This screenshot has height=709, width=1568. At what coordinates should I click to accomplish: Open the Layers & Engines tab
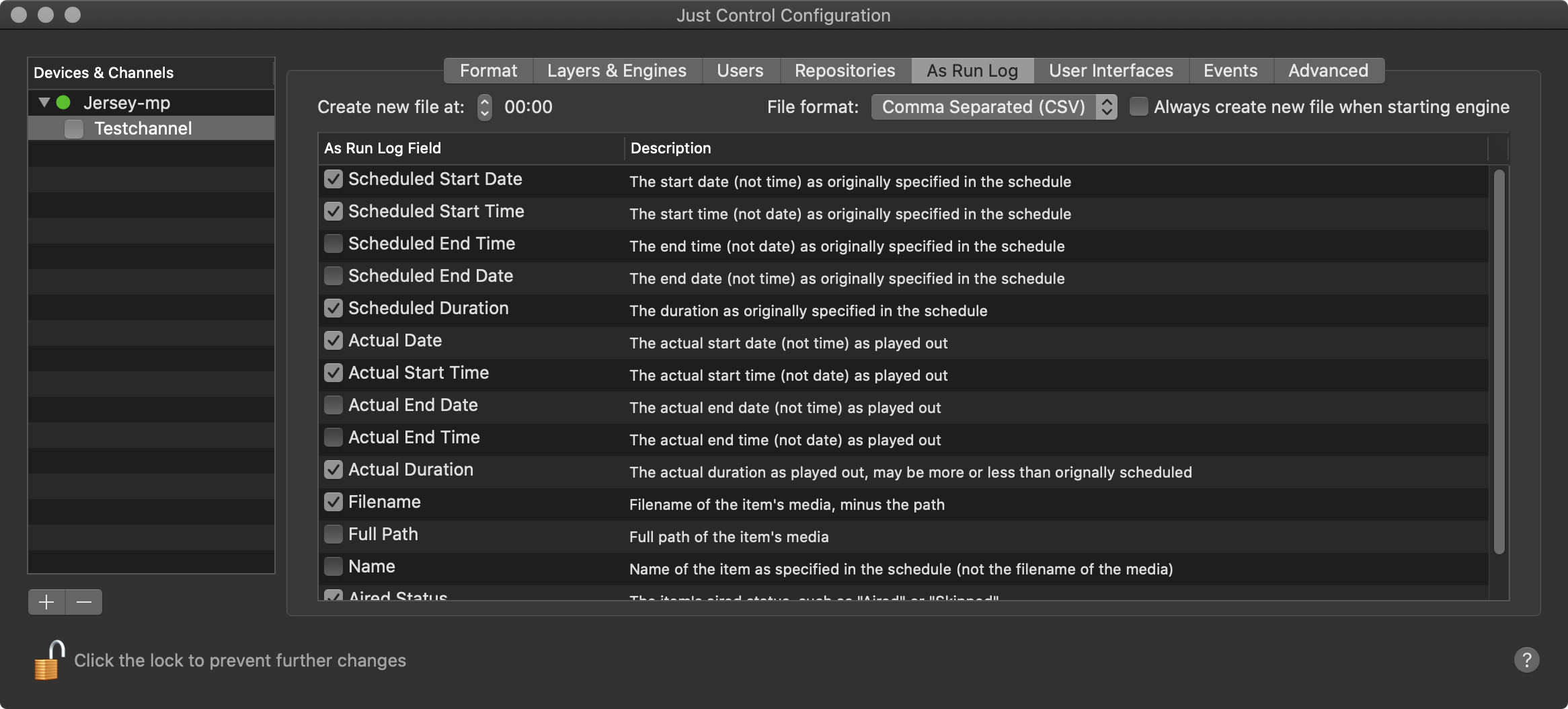[x=617, y=71]
